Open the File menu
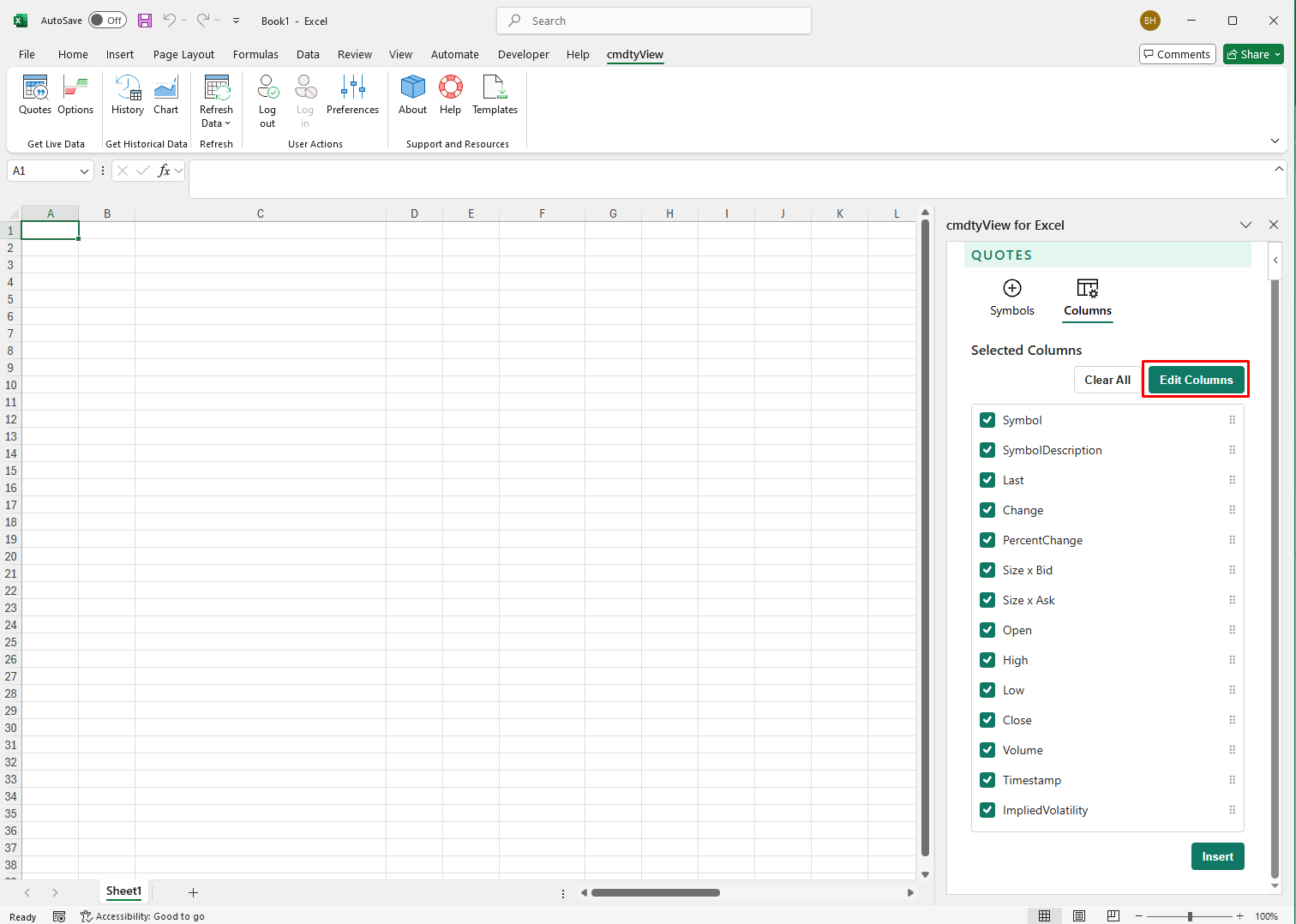This screenshot has height=924, width=1296. tap(27, 54)
